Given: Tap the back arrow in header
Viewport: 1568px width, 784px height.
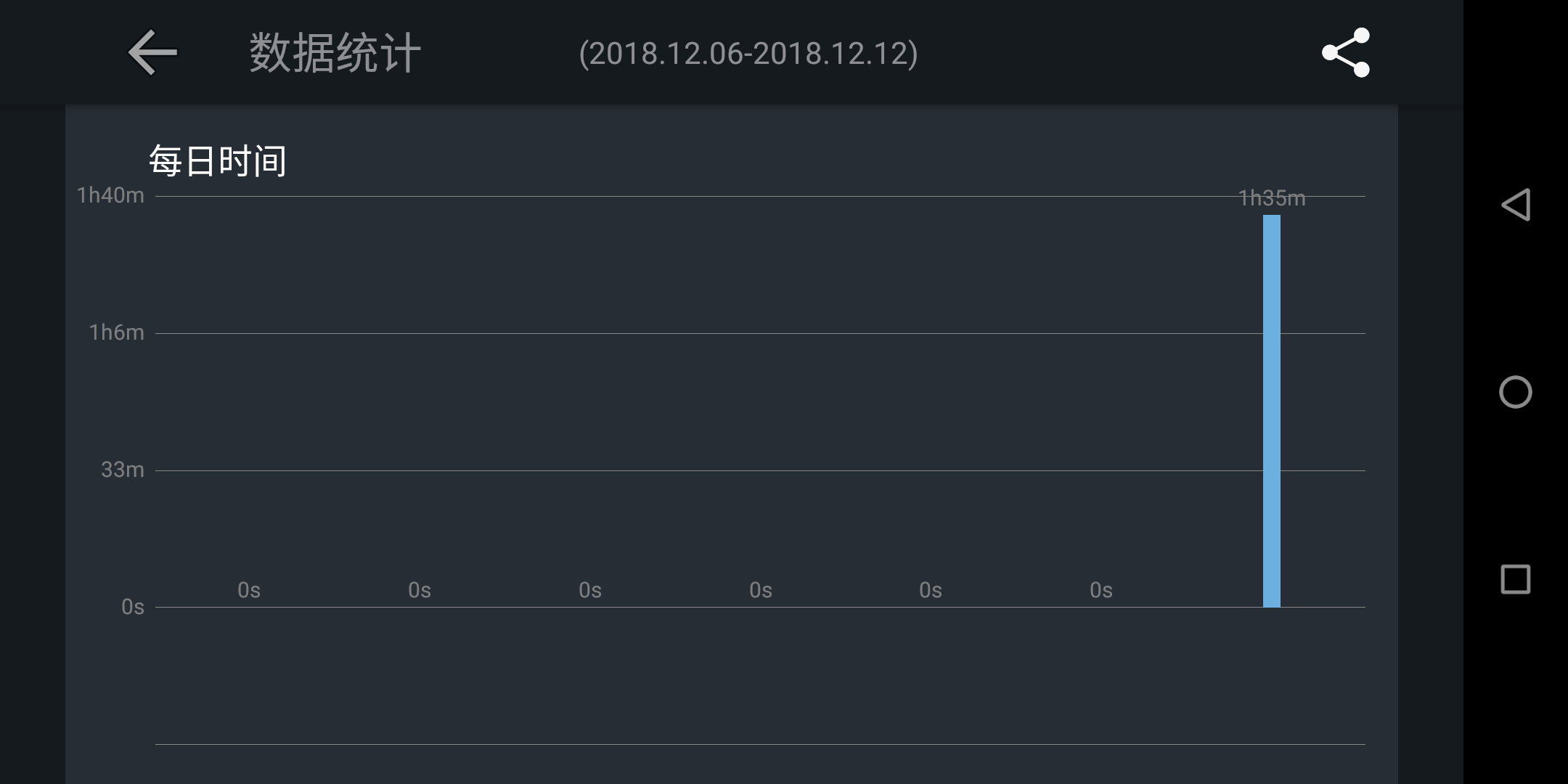Looking at the screenshot, I should click(152, 52).
